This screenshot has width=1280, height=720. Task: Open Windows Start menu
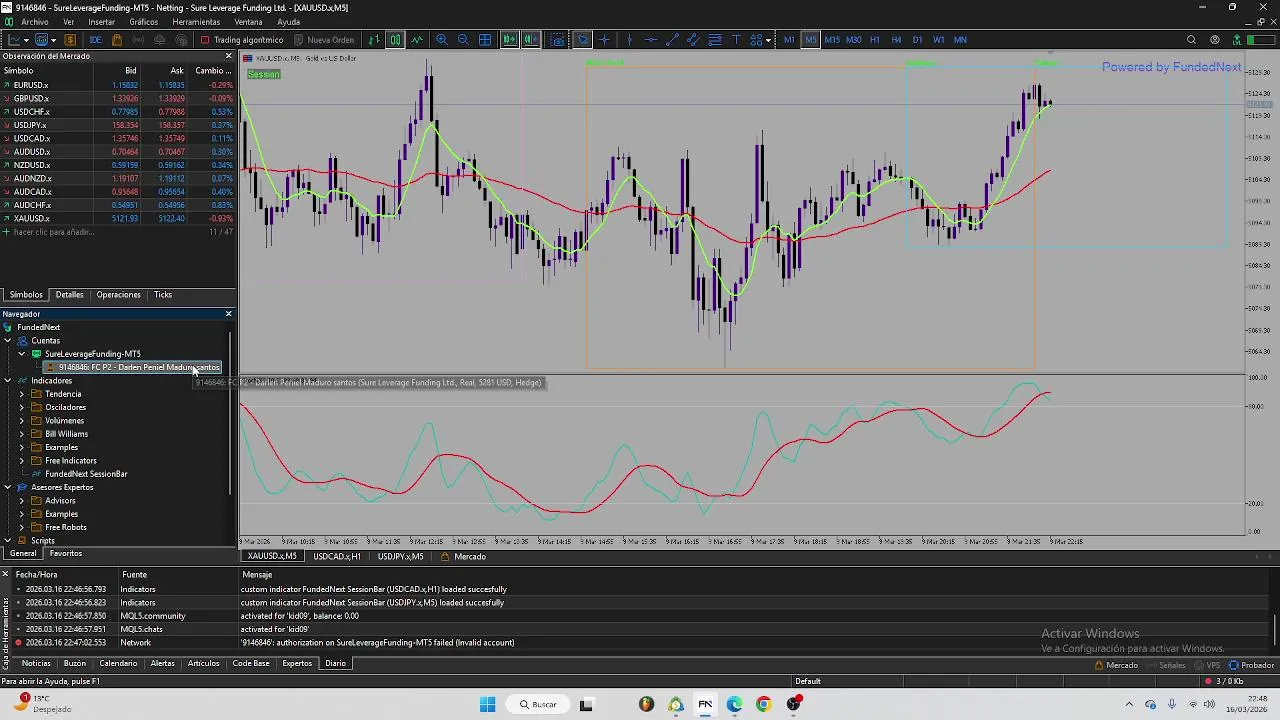pos(487,704)
